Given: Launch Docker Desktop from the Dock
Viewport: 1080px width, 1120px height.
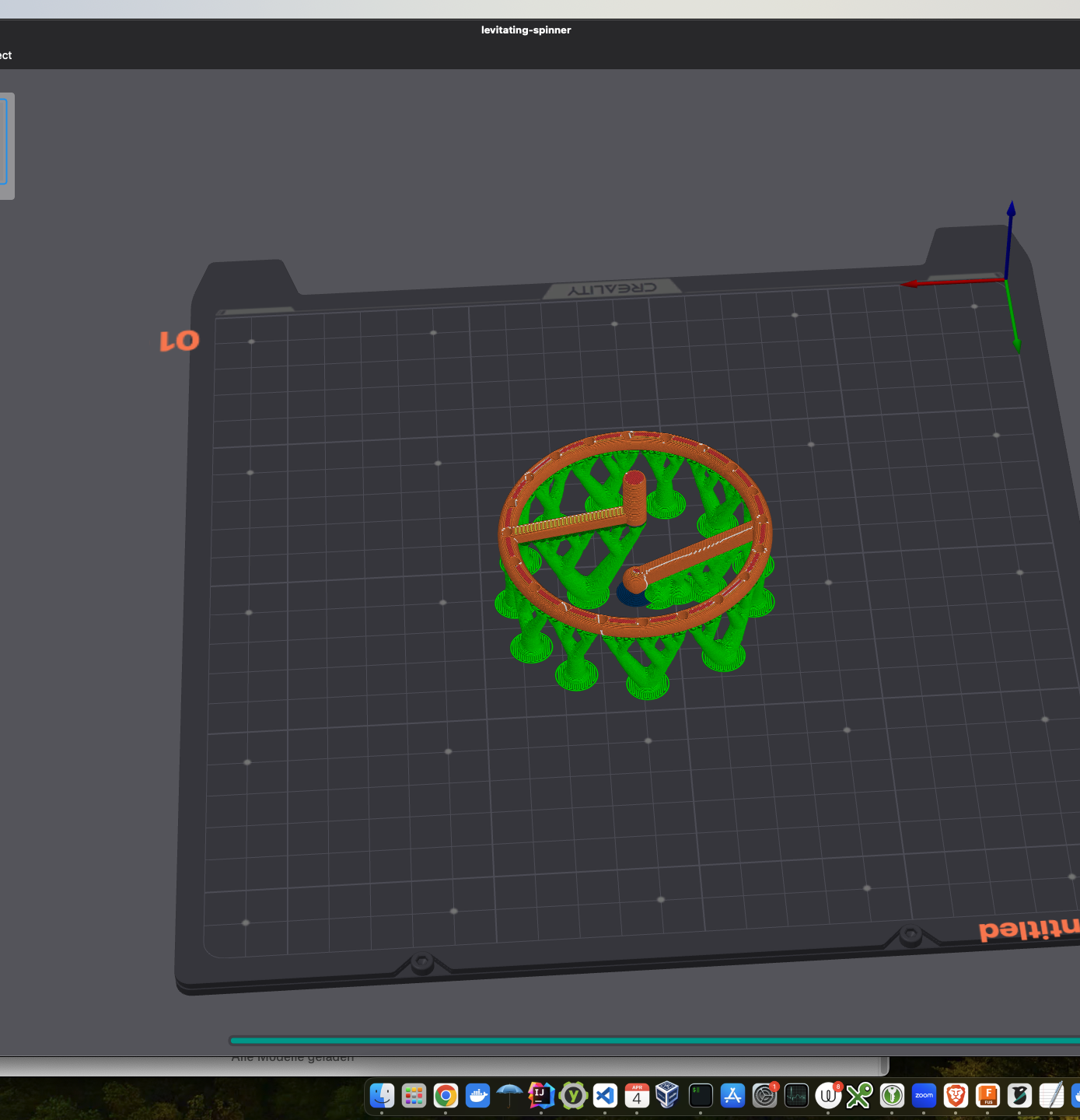Looking at the screenshot, I should [477, 1097].
